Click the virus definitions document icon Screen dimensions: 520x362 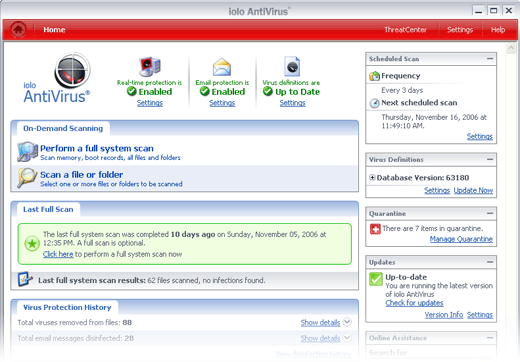click(292, 66)
